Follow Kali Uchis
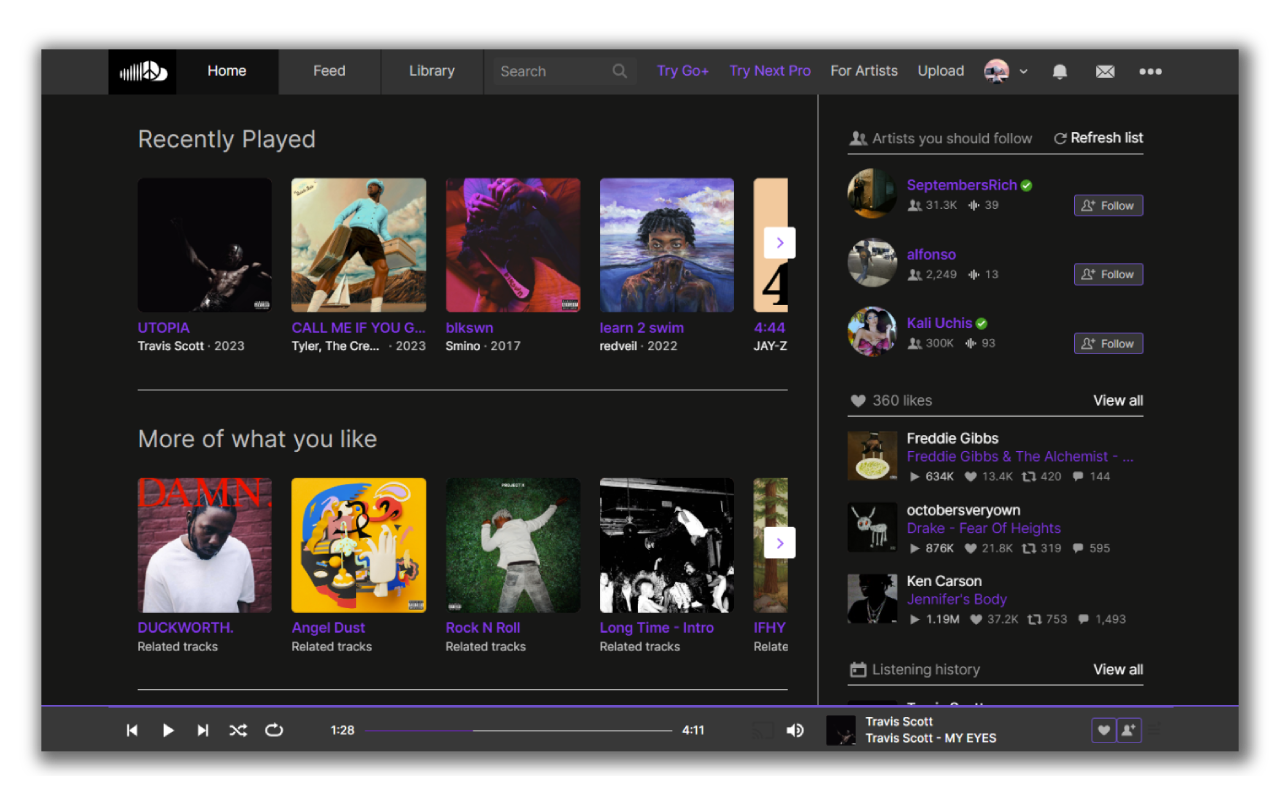The width and height of the screenshot is (1280, 800). pyautogui.click(x=1108, y=343)
